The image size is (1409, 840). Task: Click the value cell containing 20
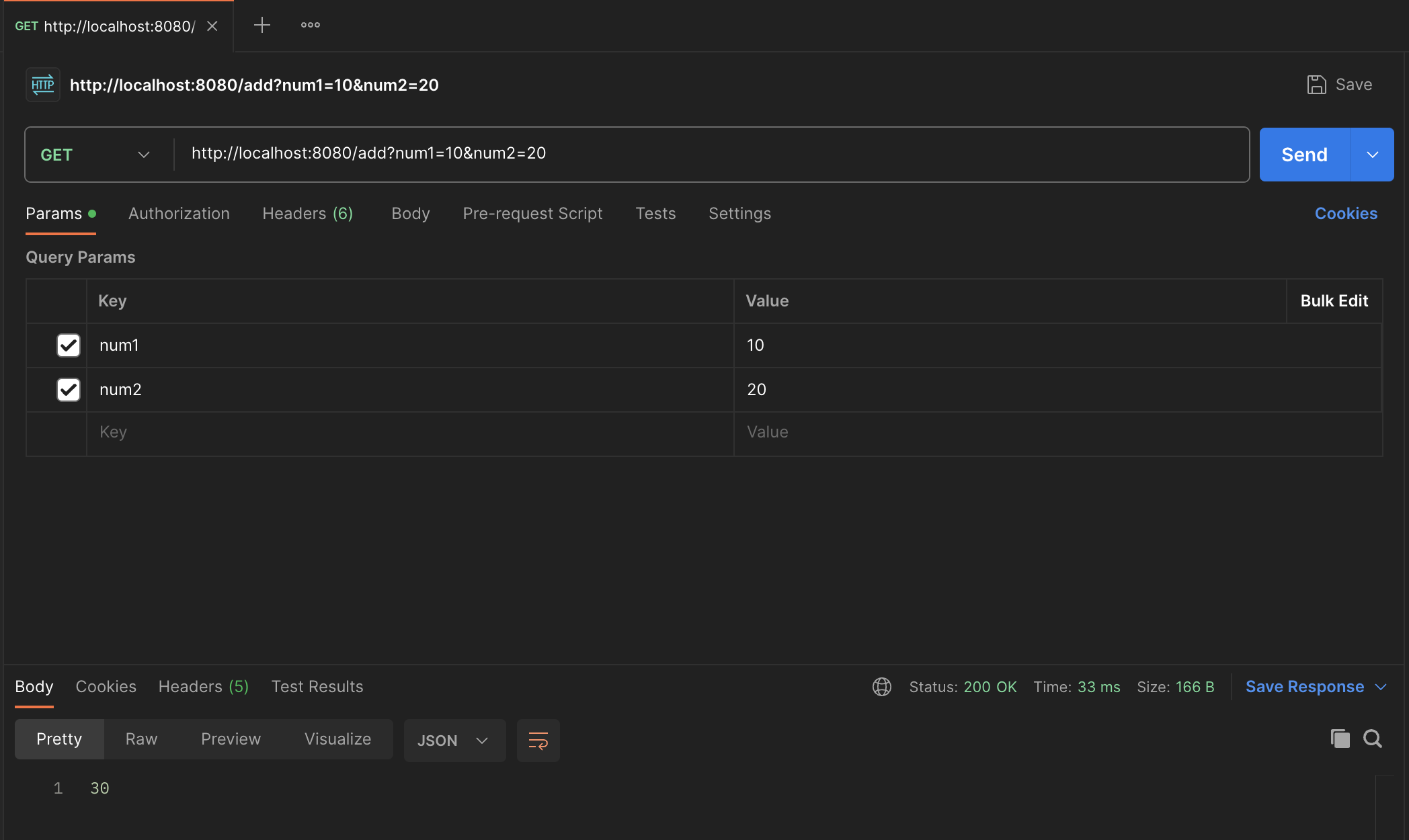tap(1057, 390)
